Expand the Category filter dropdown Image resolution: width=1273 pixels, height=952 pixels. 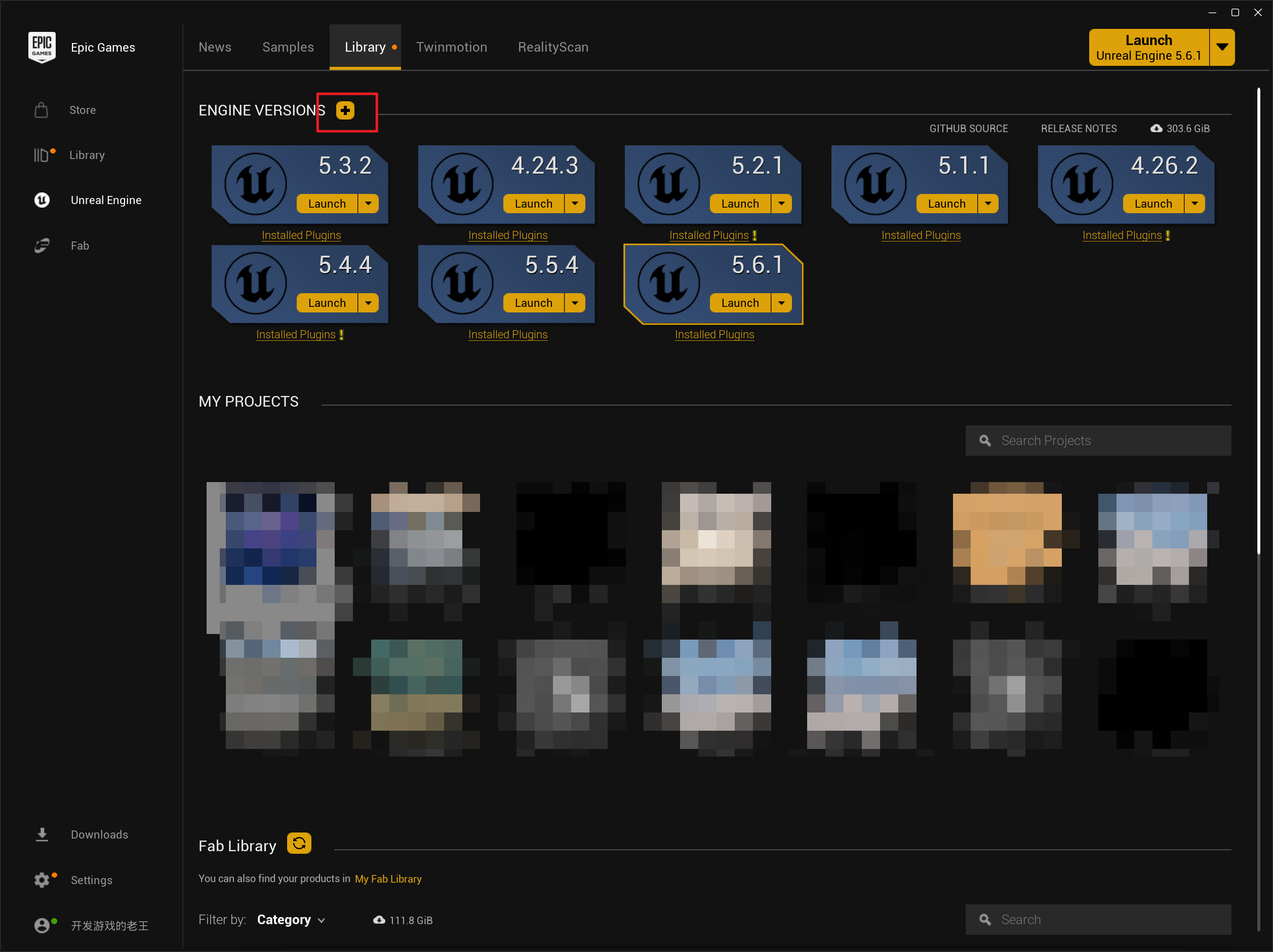click(x=291, y=920)
